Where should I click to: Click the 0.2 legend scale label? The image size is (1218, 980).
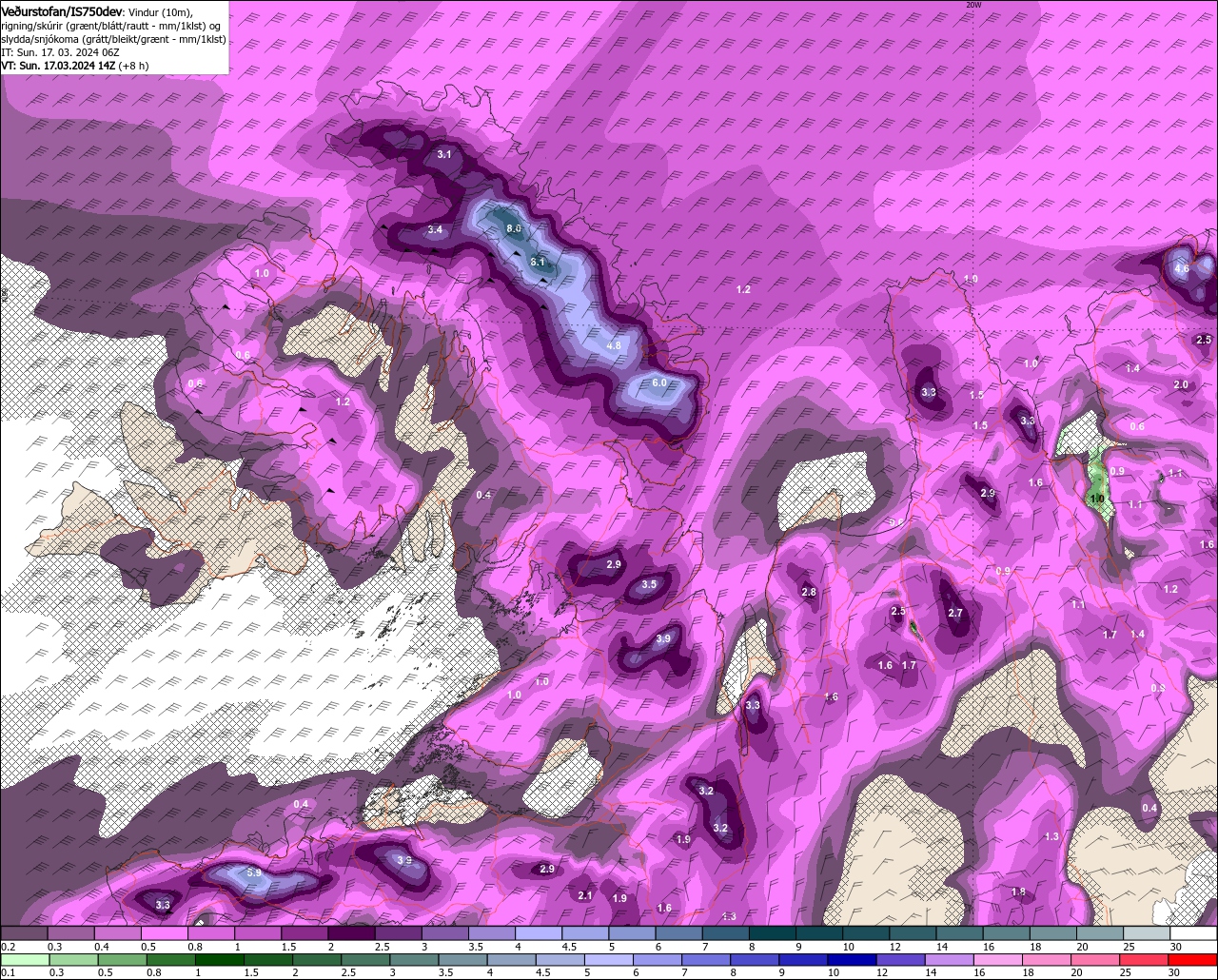point(8,947)
